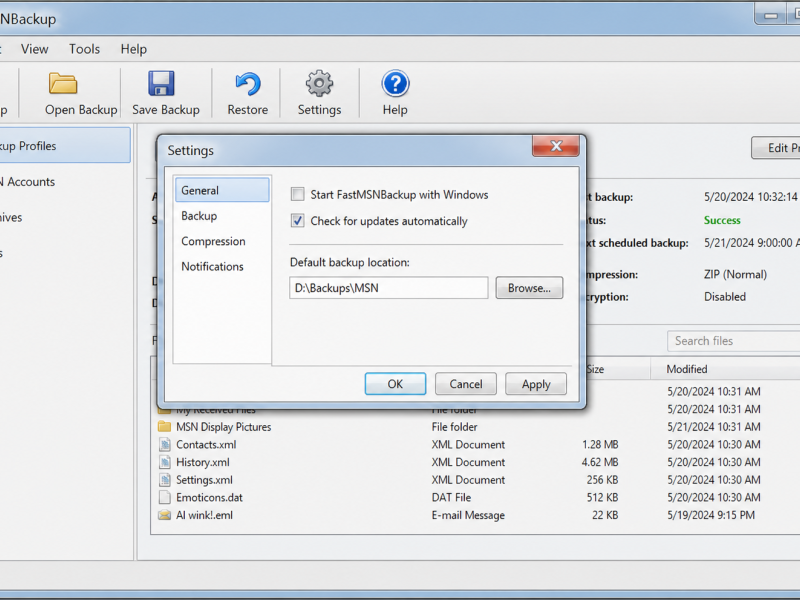Close the Settings dialog with red X
The image size is (800, 600).
coord(556,146)
